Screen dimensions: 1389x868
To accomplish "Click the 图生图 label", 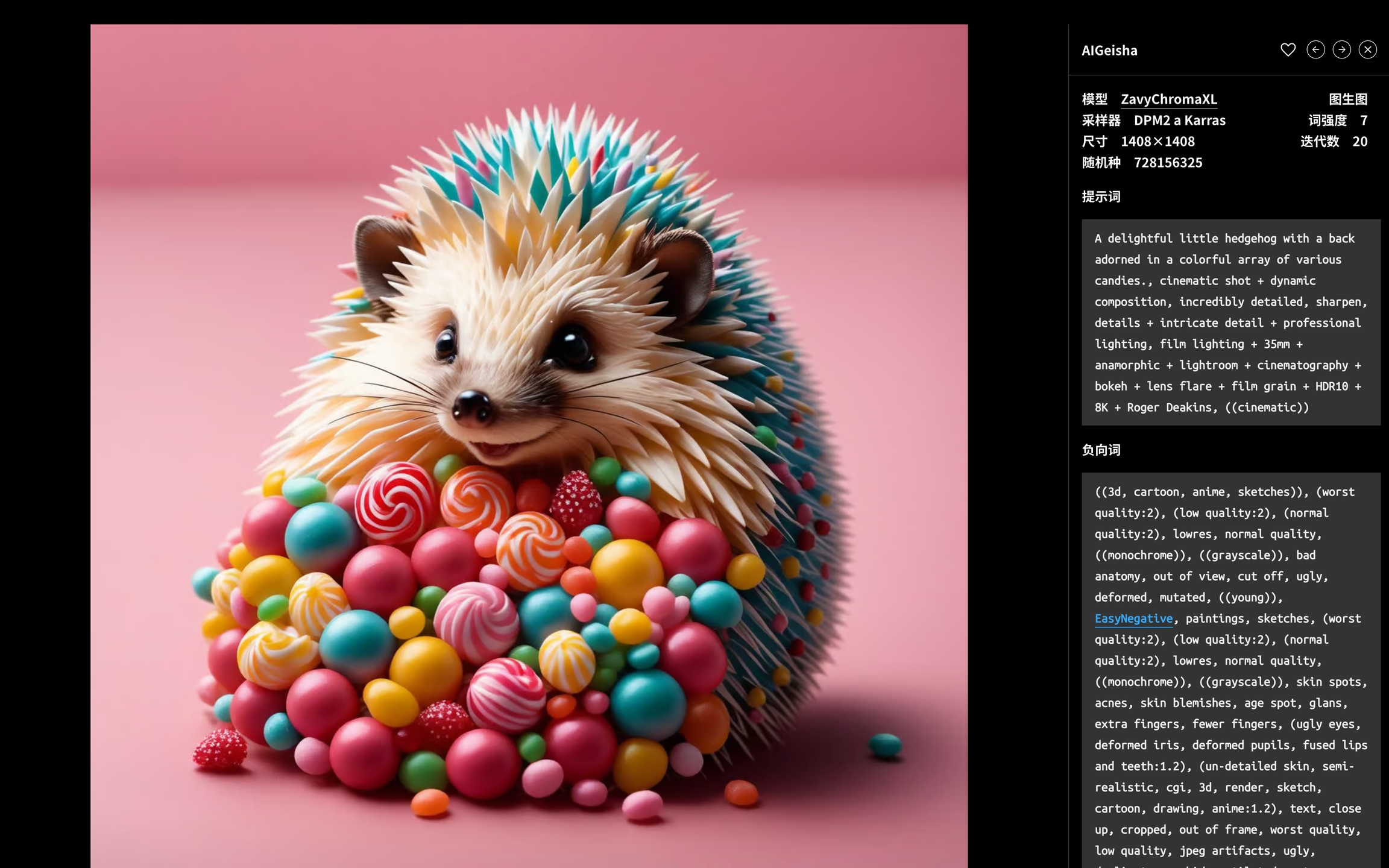I will (1348, 99).
